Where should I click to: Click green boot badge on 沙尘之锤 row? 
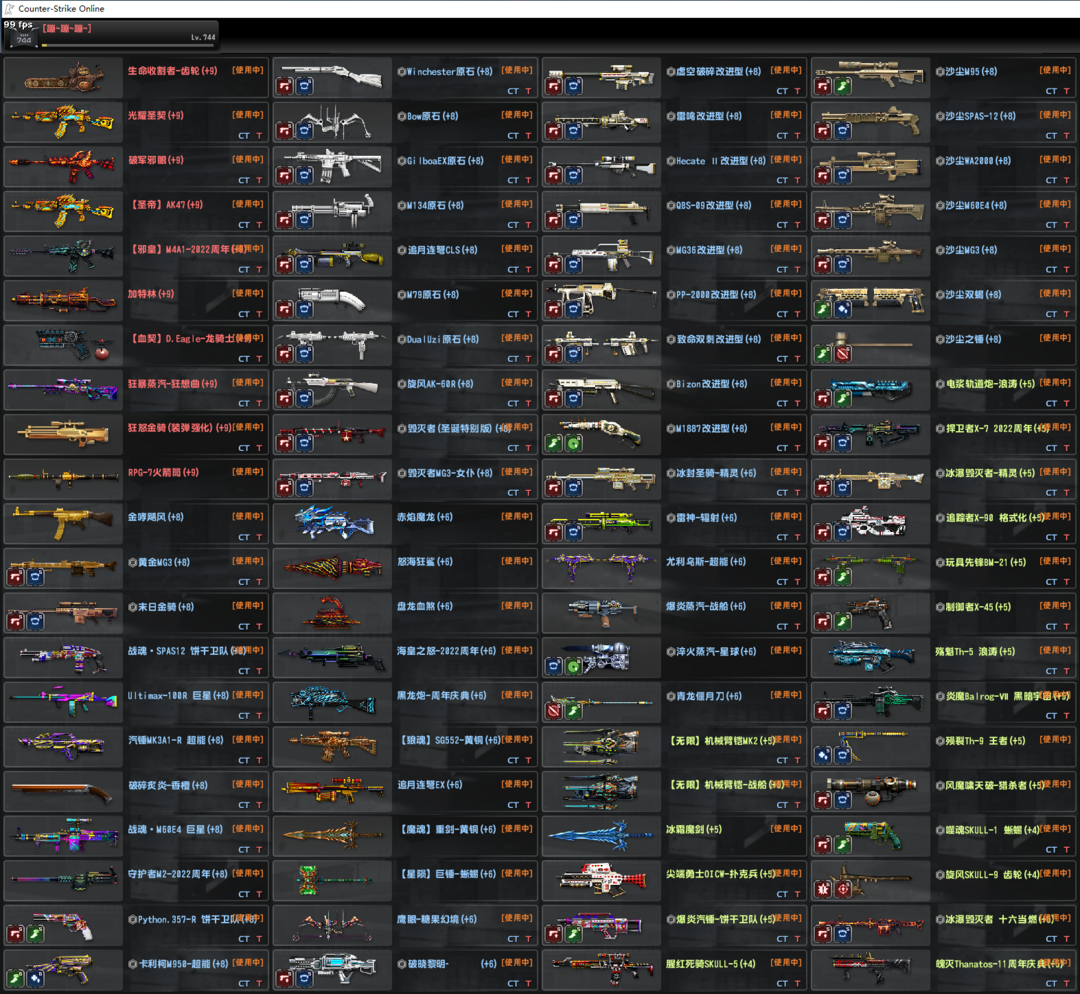click(x=823, y=354)
